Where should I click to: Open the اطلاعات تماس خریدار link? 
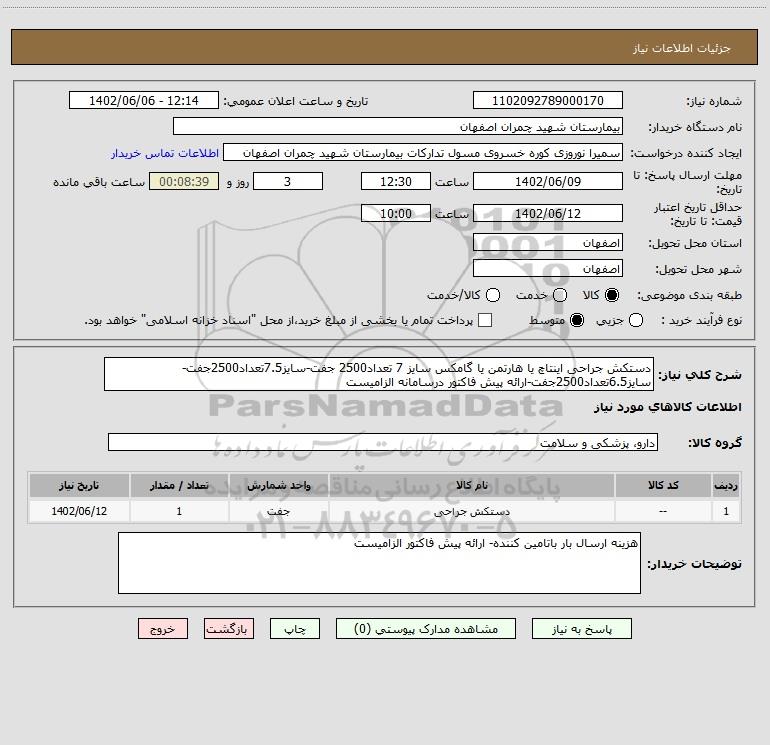(x=165, y=153)
